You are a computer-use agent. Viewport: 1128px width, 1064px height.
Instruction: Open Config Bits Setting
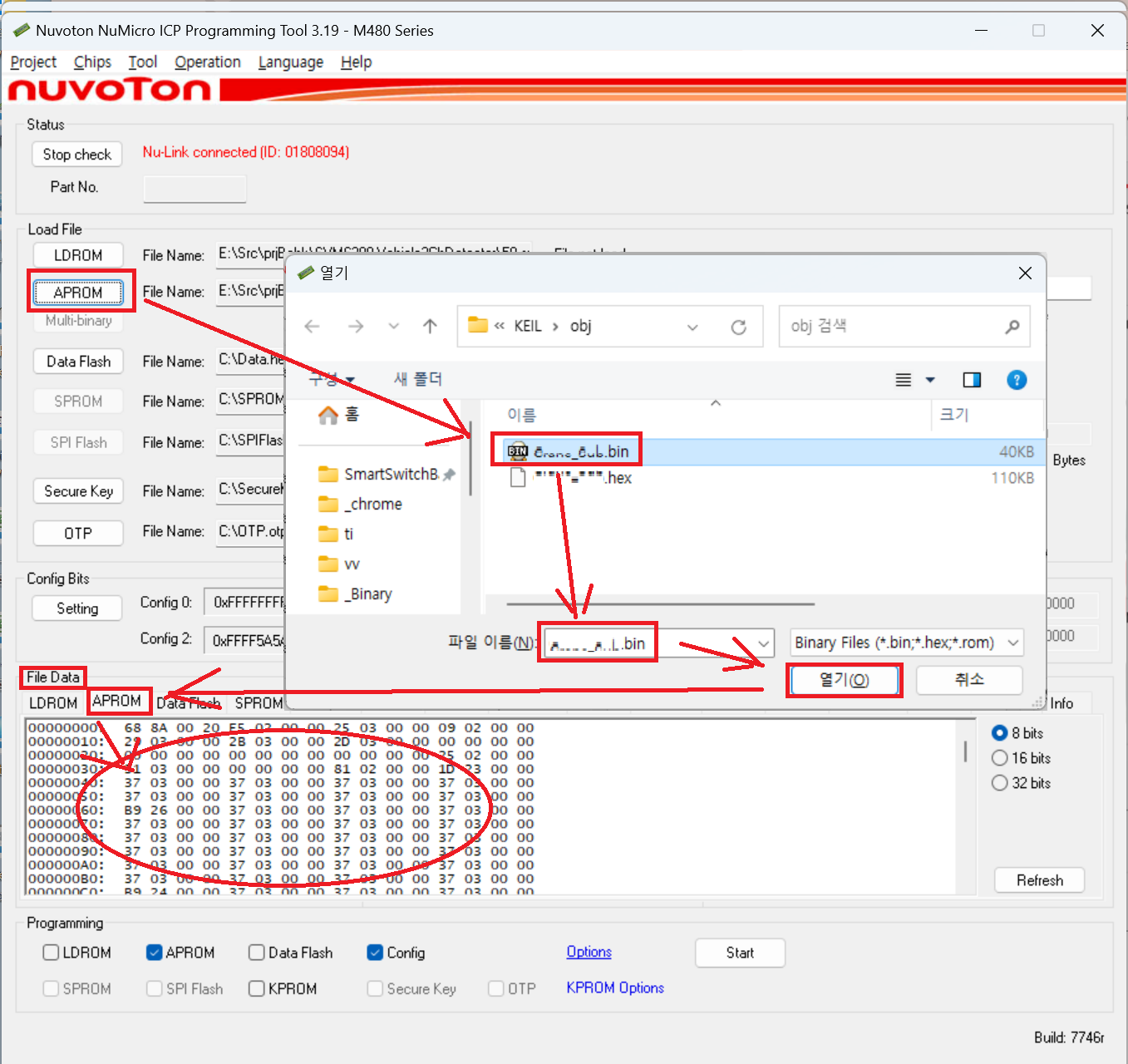click(77, 608)
